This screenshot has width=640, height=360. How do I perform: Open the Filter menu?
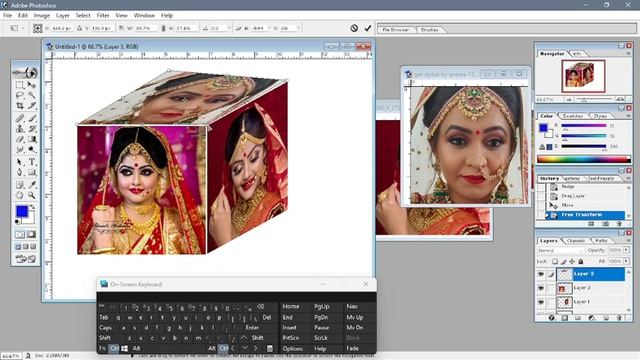[x=103, y=16]
